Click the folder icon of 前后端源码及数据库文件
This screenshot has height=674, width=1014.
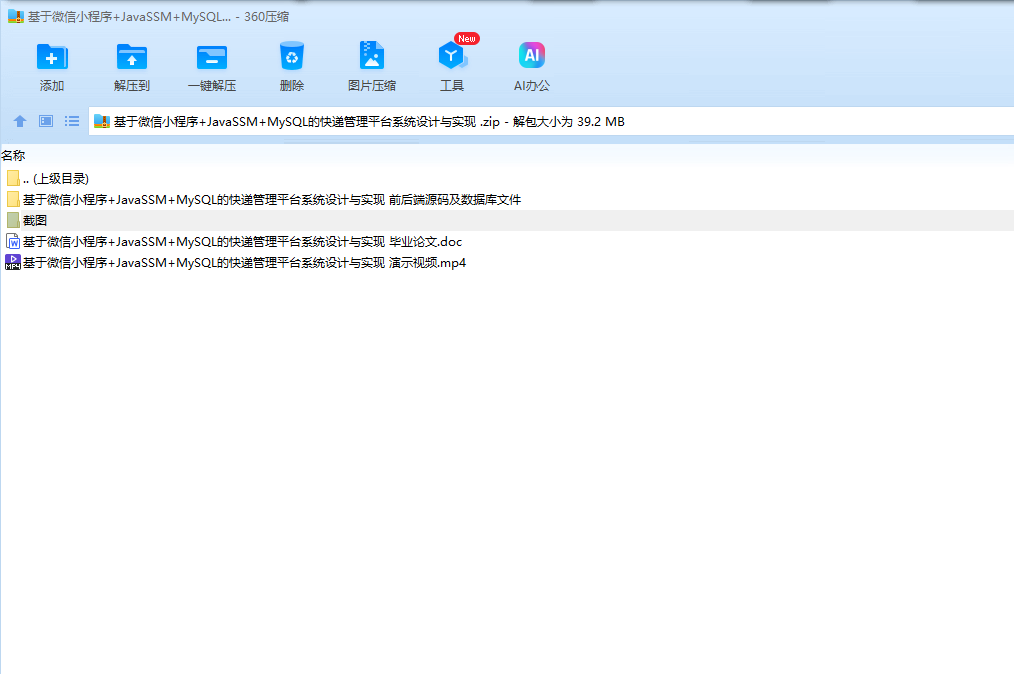click(x=13, y=200)
